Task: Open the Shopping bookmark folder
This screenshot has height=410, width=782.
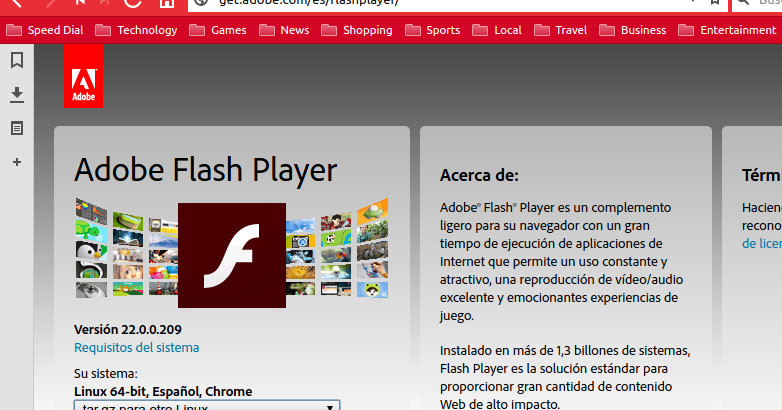Action: click(357, 30)
